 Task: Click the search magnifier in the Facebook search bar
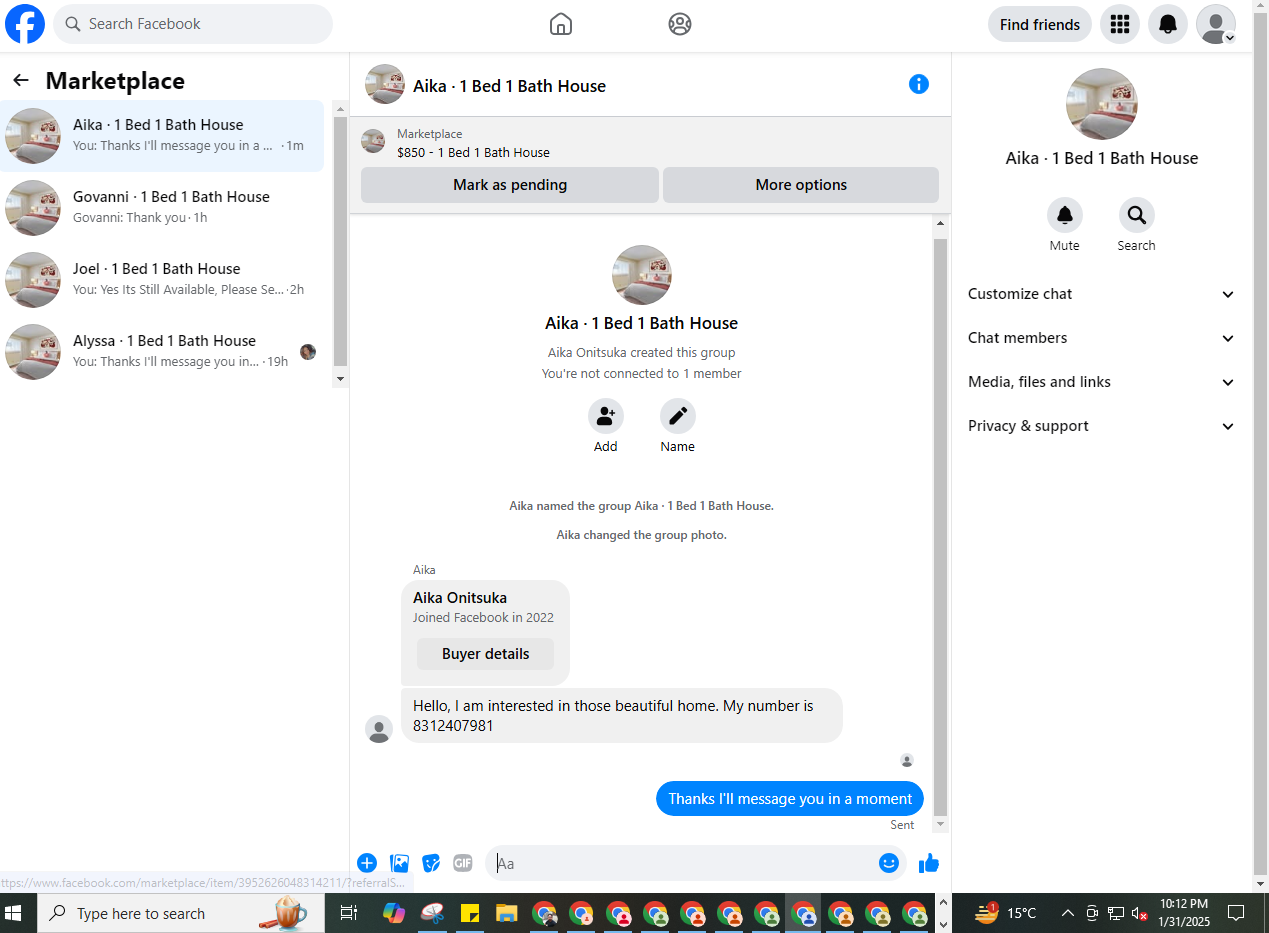(x=73, y=24)
